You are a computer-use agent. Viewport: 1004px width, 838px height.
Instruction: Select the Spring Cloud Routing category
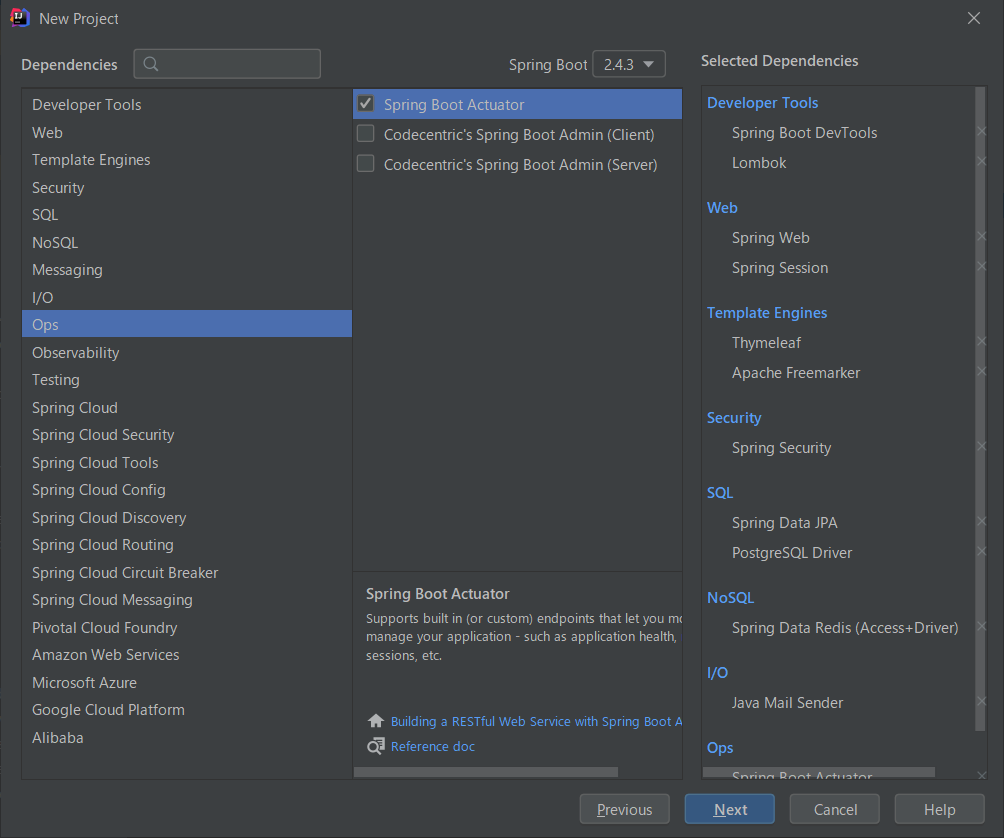[187, 545]
